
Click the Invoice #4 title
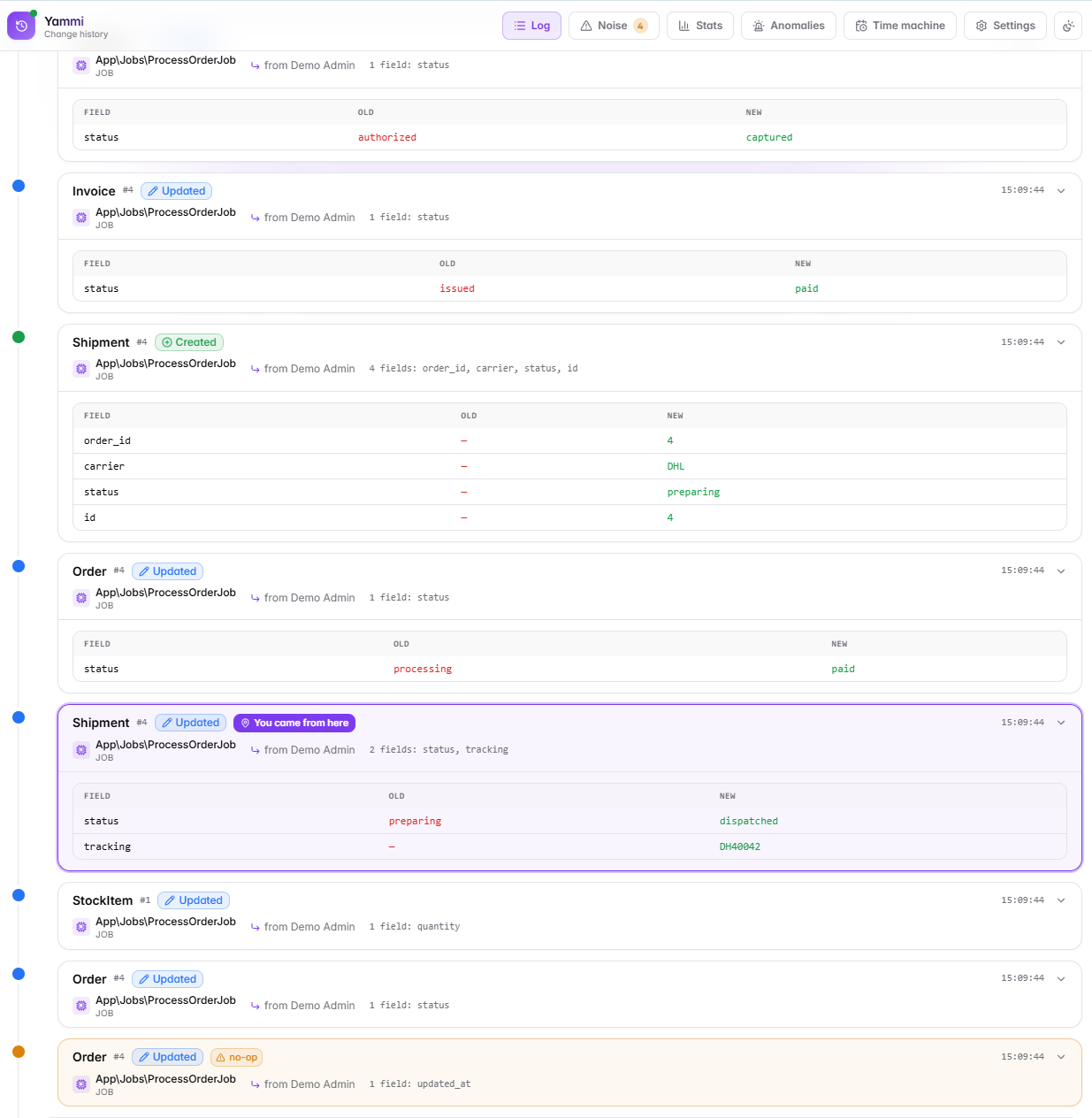pyautogui.click(x=94, y=191)
